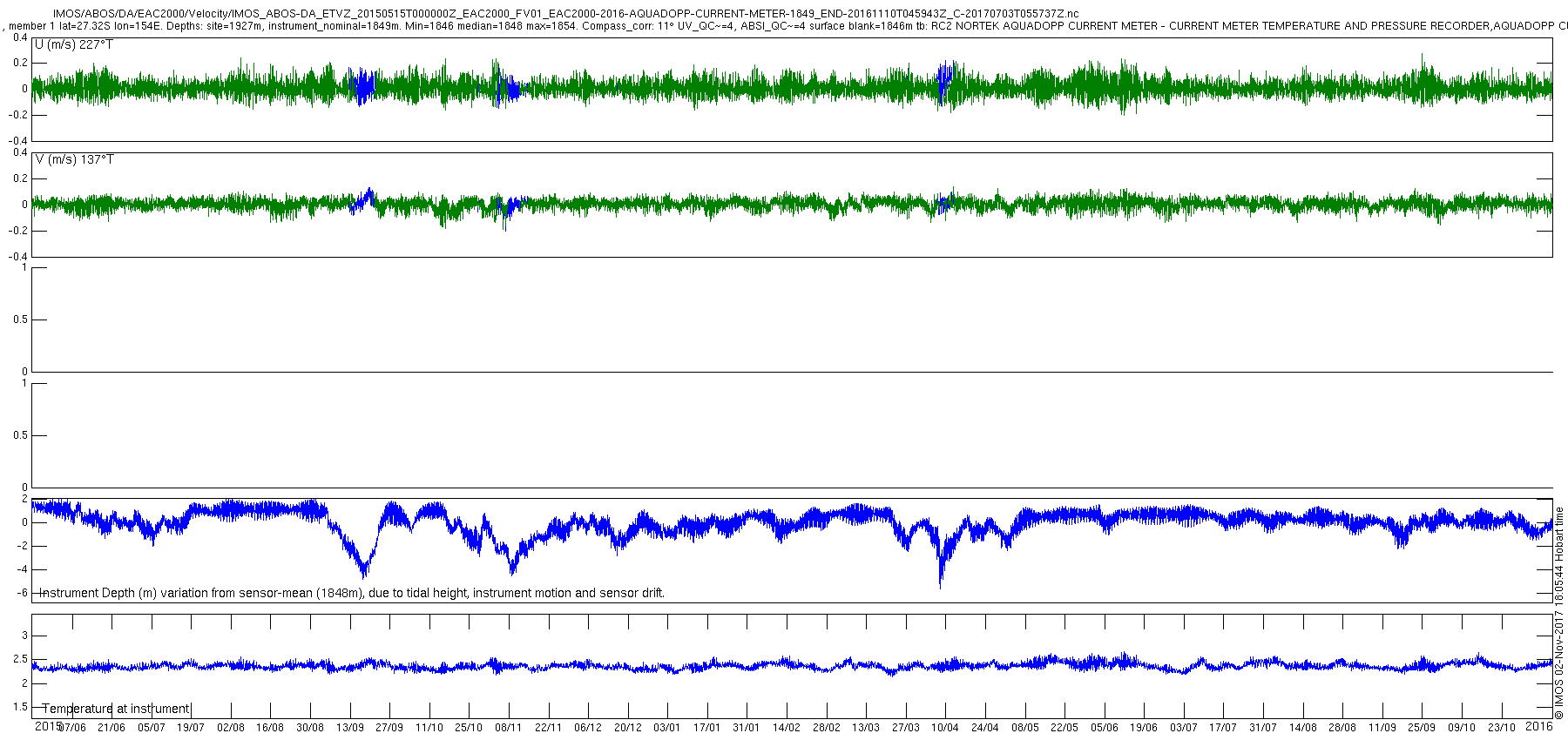Click the 0.4 tick on U velocity axis
Screen dimensions: 1568x740
coord(20,37)
